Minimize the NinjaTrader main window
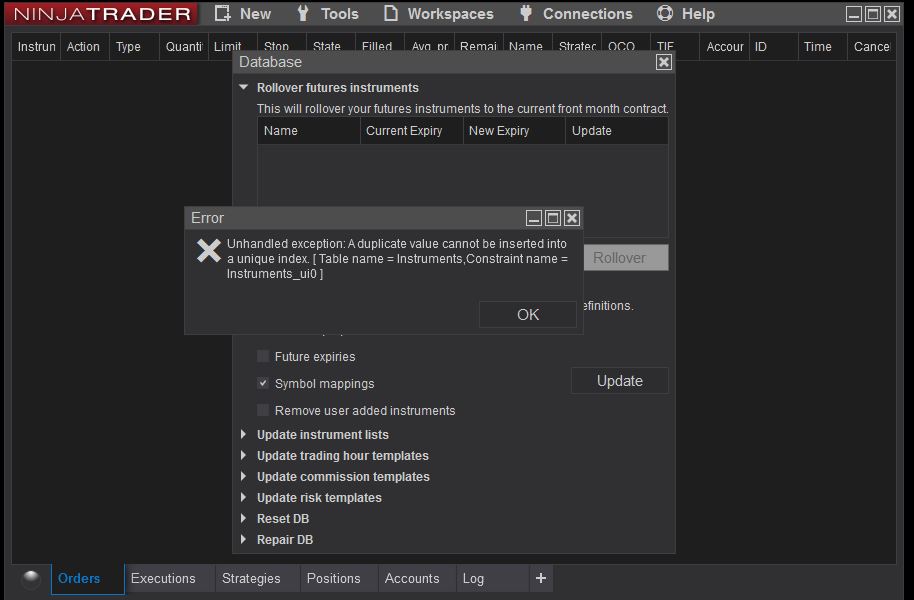Viewport: 914px width, 600px height. tap(854, 14)
